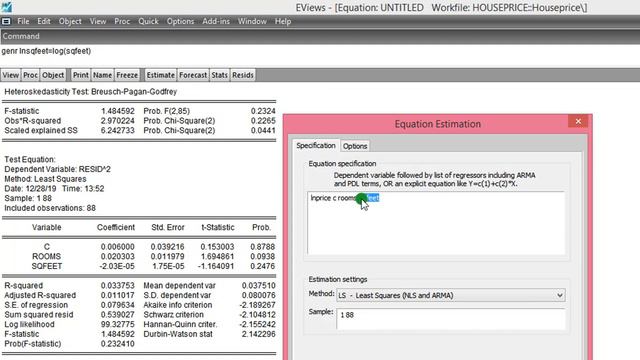The image size is (640, 360).
Task: Select the Scaled explained SS value 6.242733
Action: pyautogui.click(x=118, y=131)
